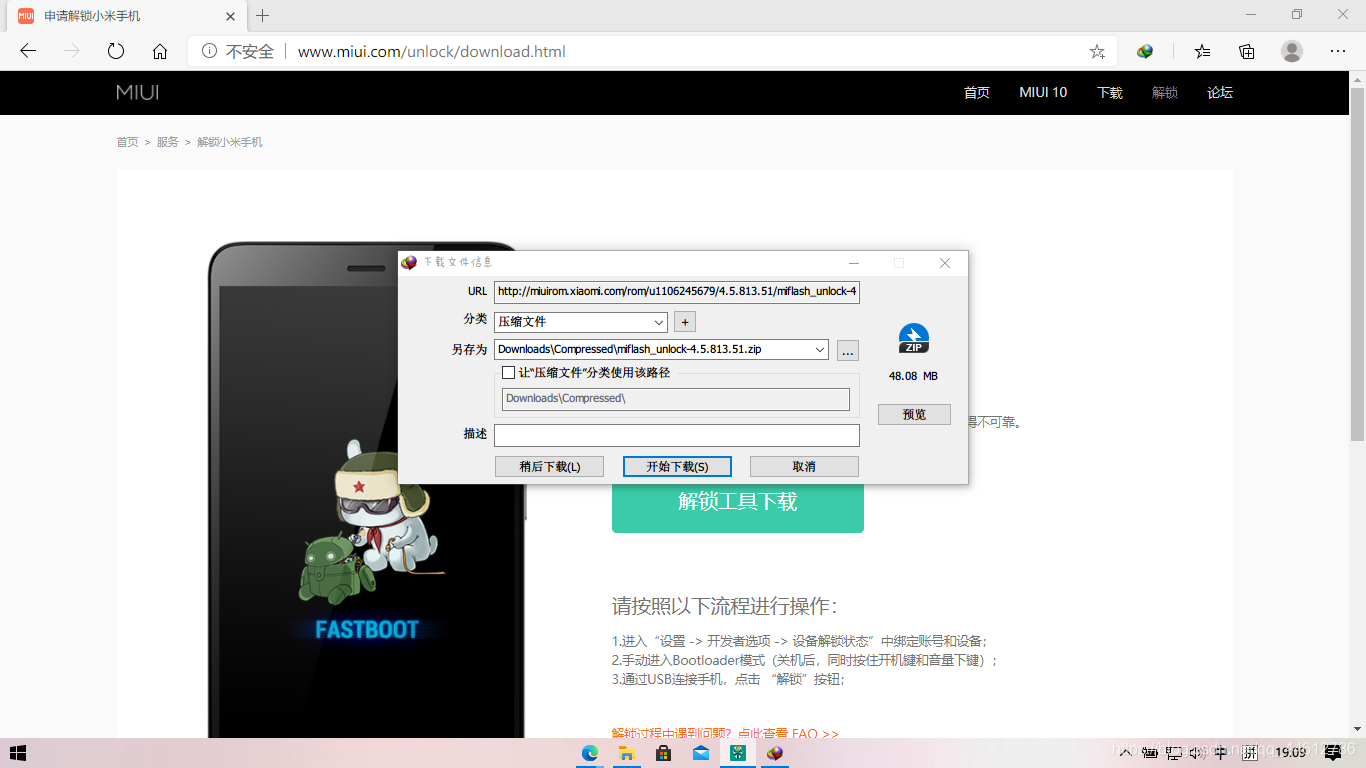This screenshot has width=1366, height=768.
Task: Click the 48.08 MB file size text
Action: coord(913,376)
